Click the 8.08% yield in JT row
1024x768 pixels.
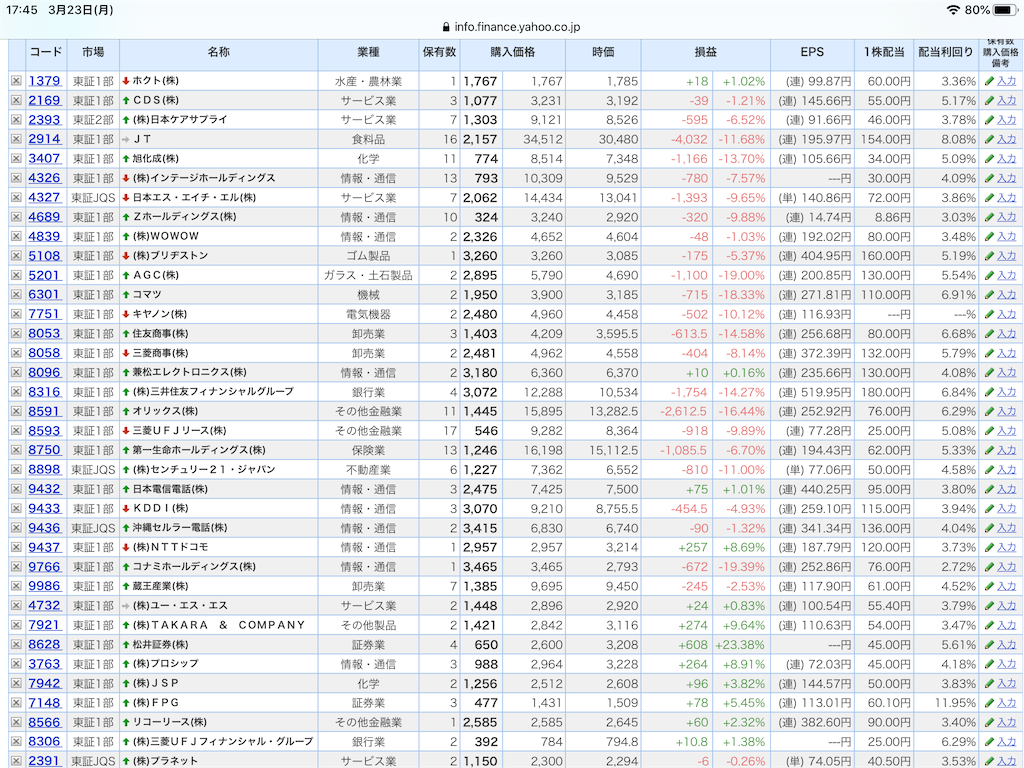(958, 139)
